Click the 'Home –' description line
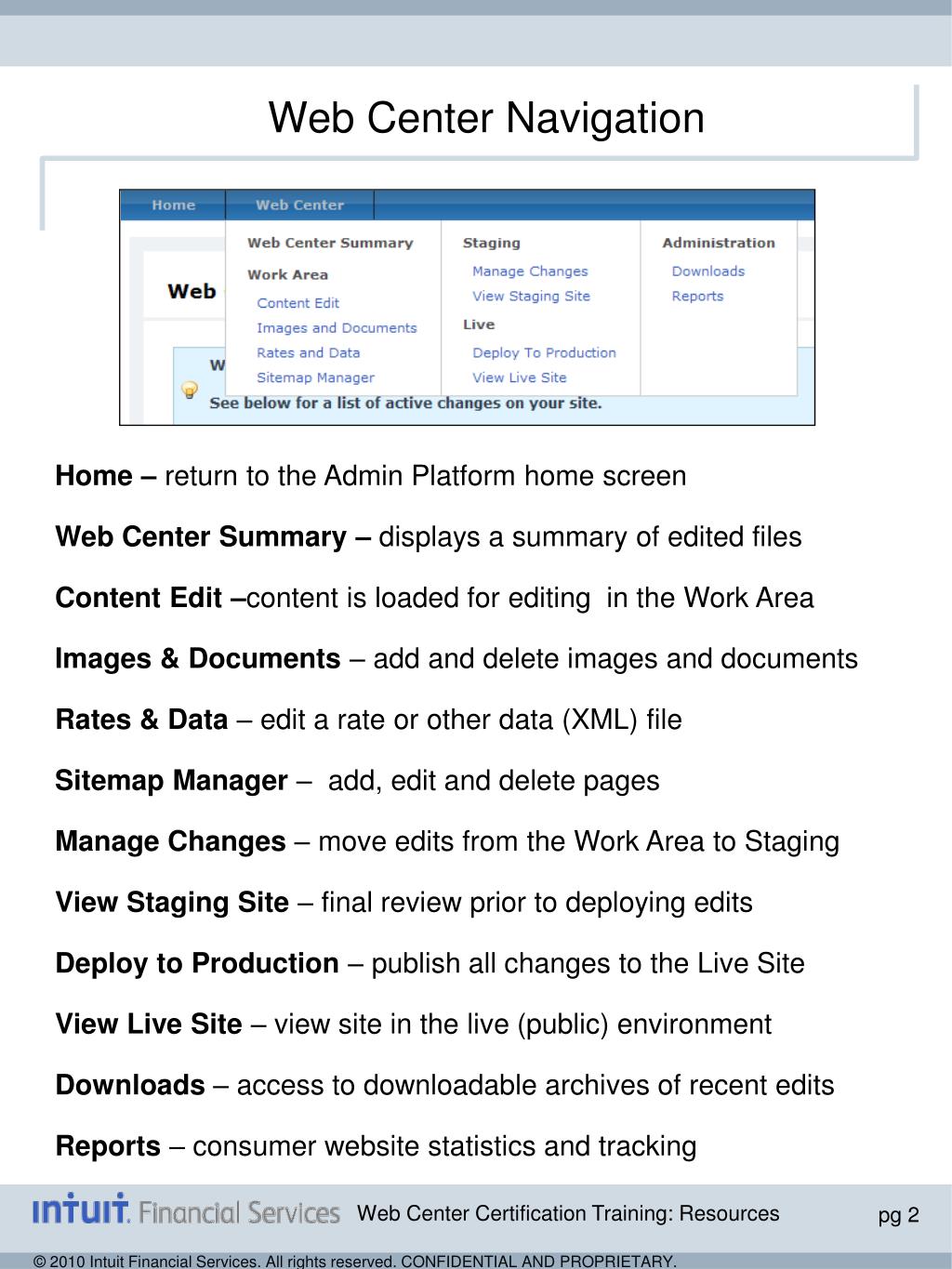 pos(371,476)
